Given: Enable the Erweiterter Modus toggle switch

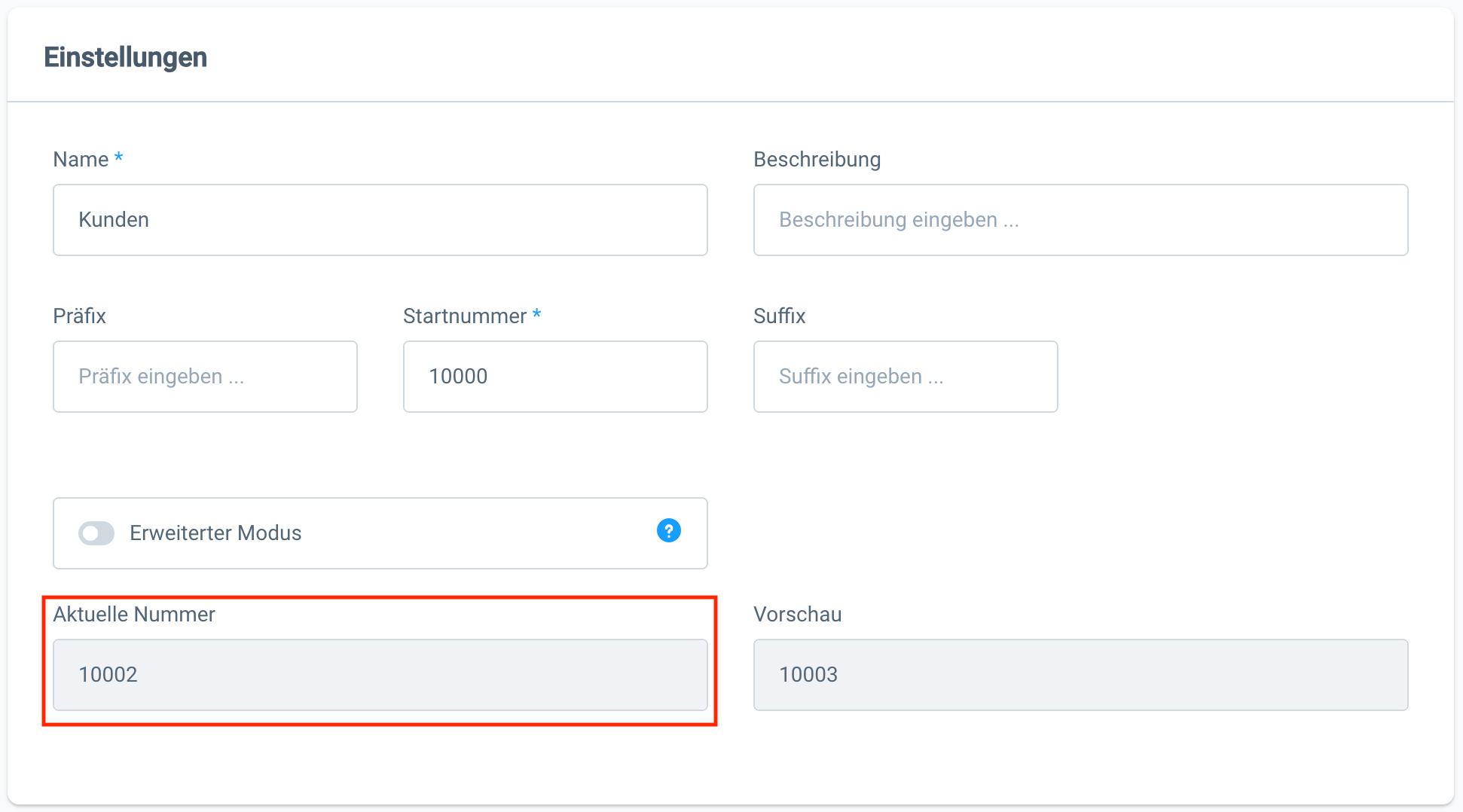Looking at the screenshot, I should (96, 533).
